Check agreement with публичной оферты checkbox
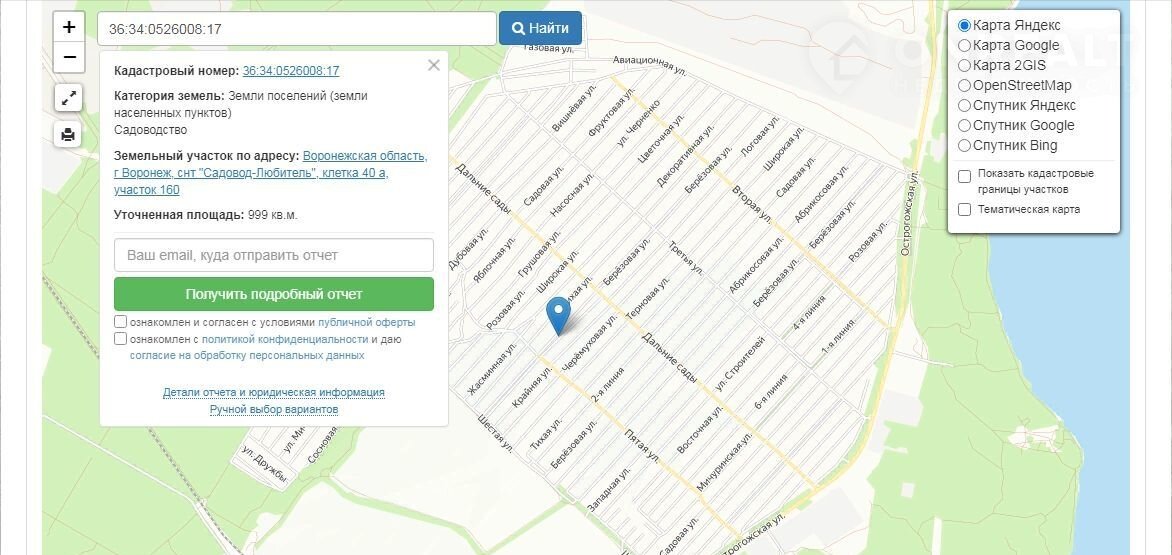 pos(120,322)
